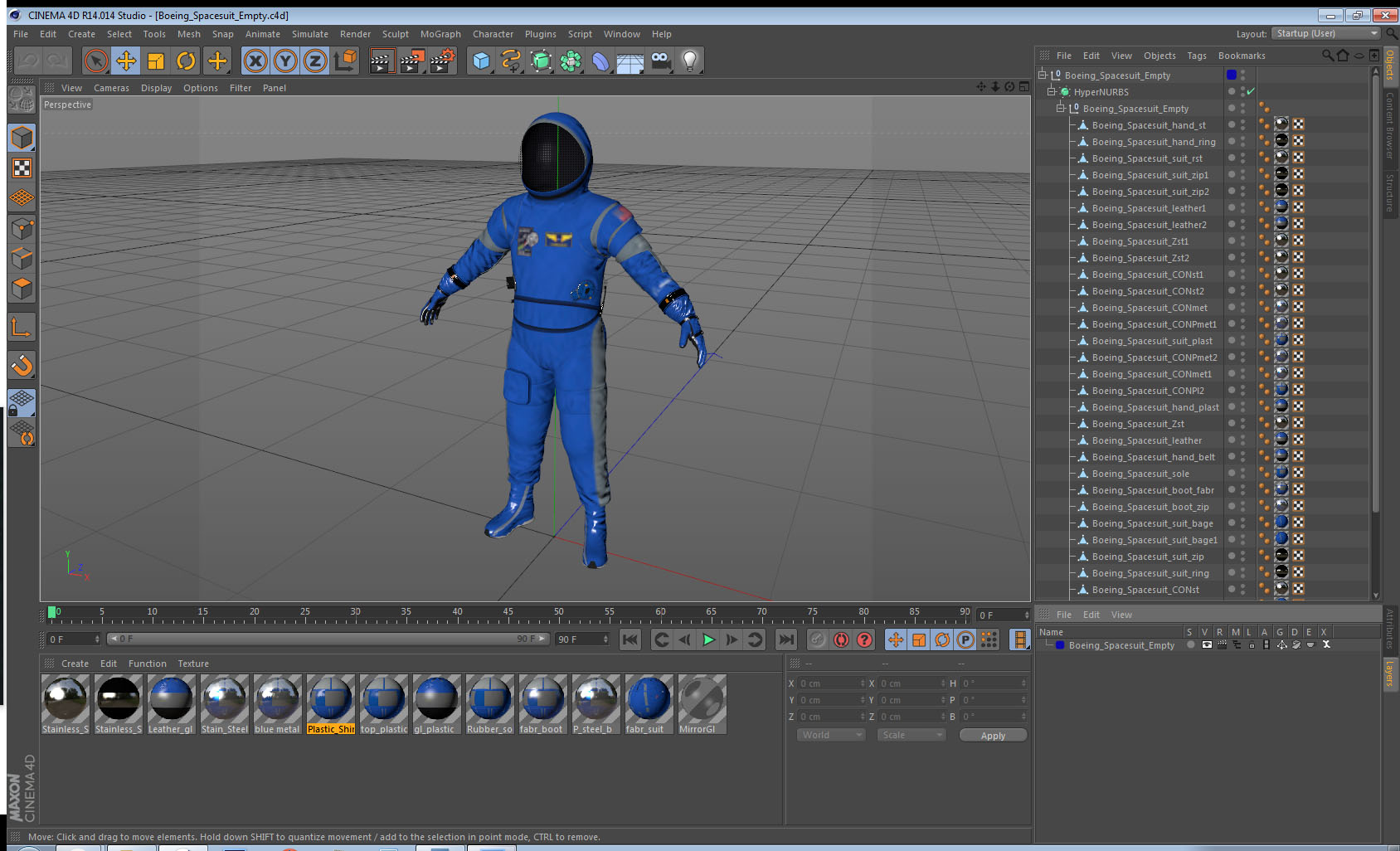1400x851 pixels.
Task: Switch to Model mode in left toolbar
Action: pyautogui.click(x=22, y=138)
